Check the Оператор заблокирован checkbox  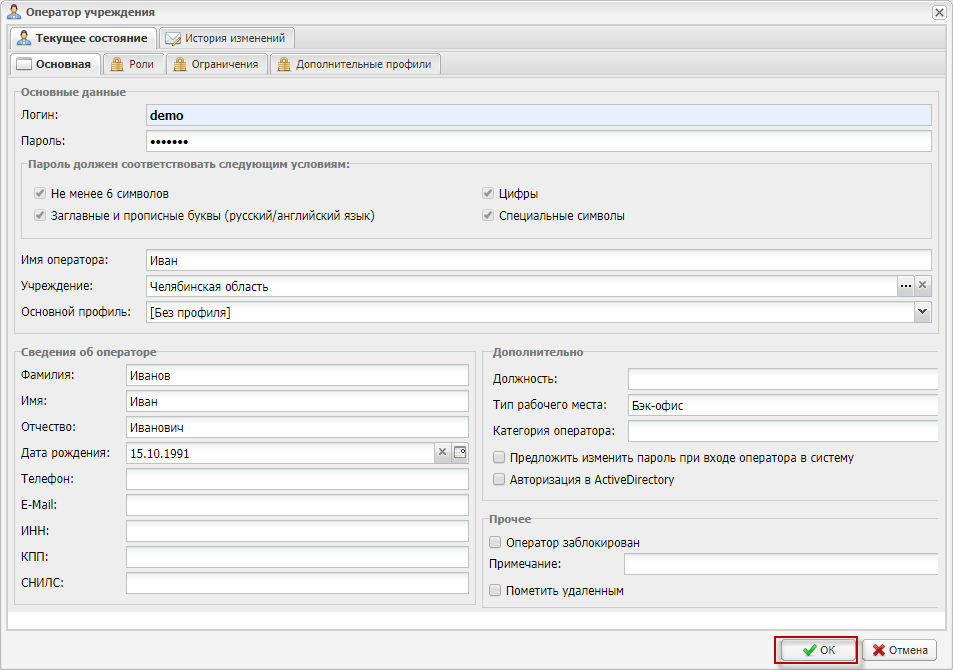(x=495, y=543)
